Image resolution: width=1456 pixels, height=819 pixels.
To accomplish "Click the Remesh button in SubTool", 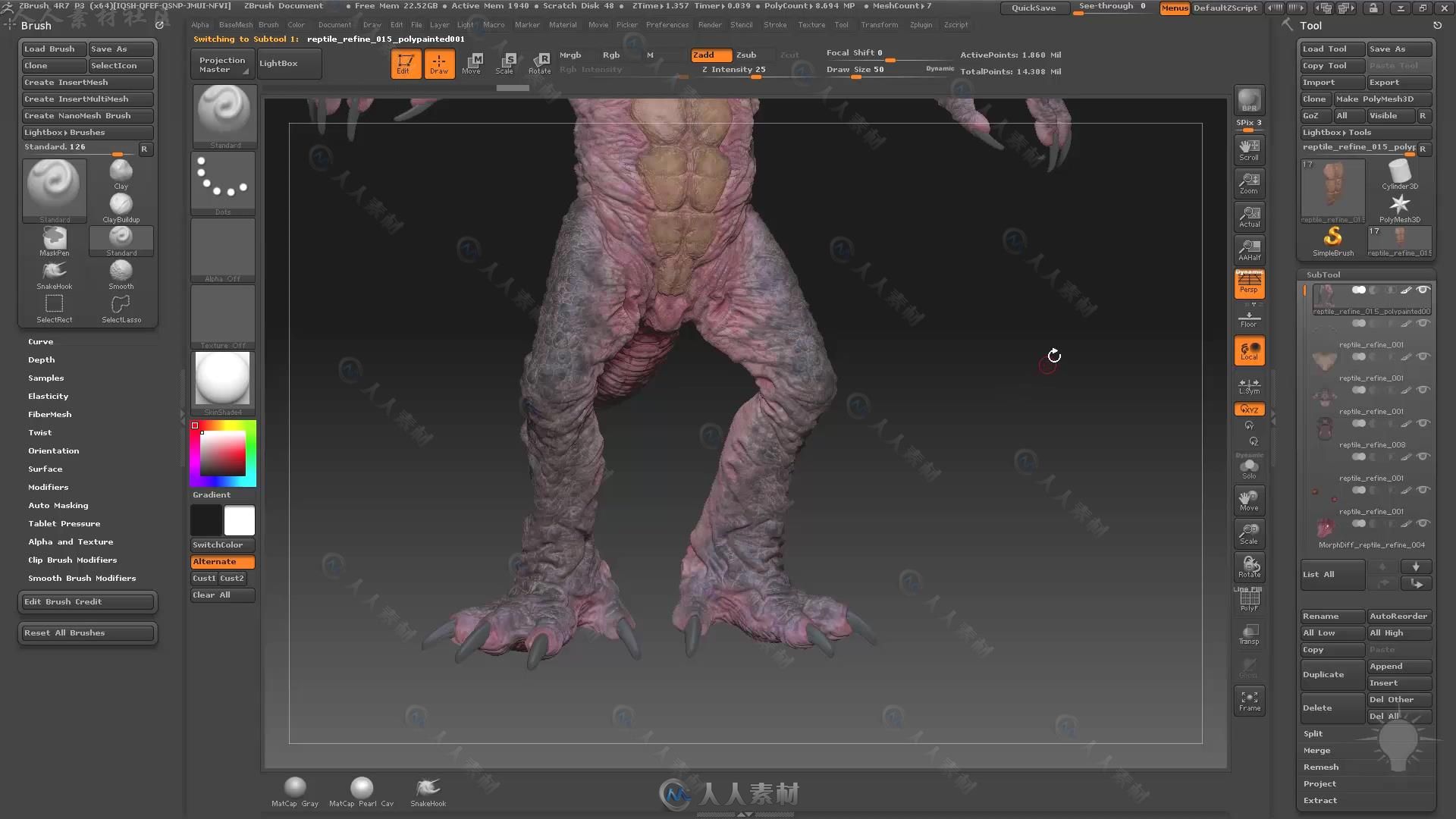I will click(x=1320, y=766).
